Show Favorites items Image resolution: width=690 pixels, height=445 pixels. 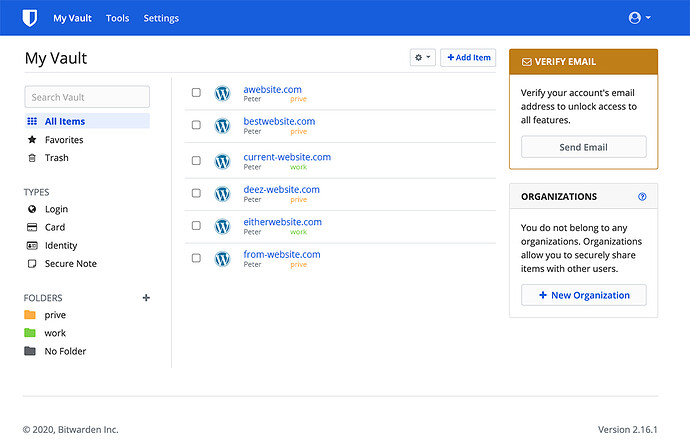click(x=64, y=140)
